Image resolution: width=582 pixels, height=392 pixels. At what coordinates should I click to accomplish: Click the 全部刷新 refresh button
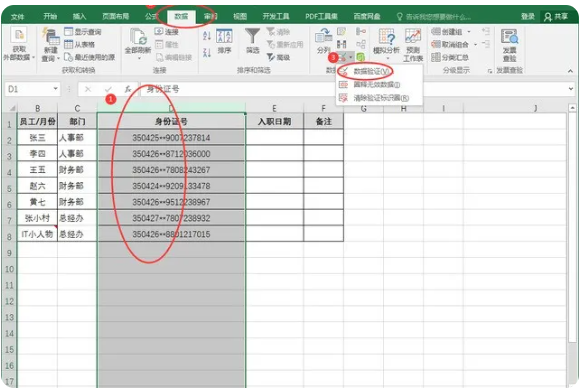pyautogui.click(x=138, y=44)
